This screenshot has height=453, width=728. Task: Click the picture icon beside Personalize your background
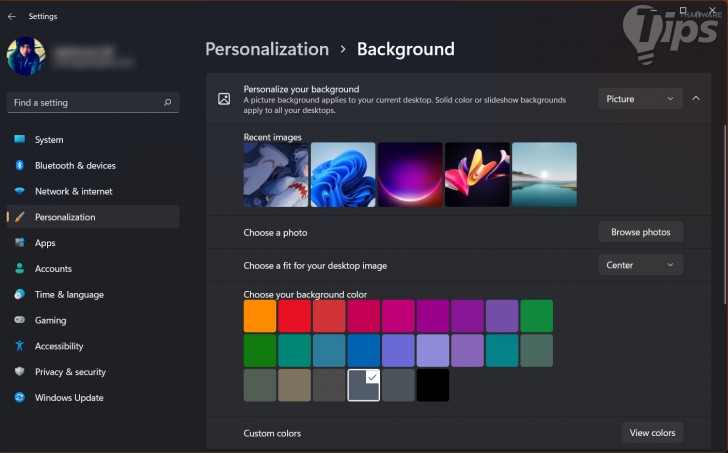point(224,98)
